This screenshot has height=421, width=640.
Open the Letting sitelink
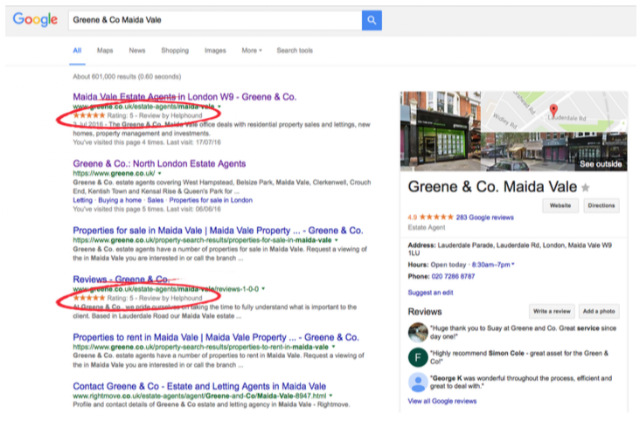[82, 200]
